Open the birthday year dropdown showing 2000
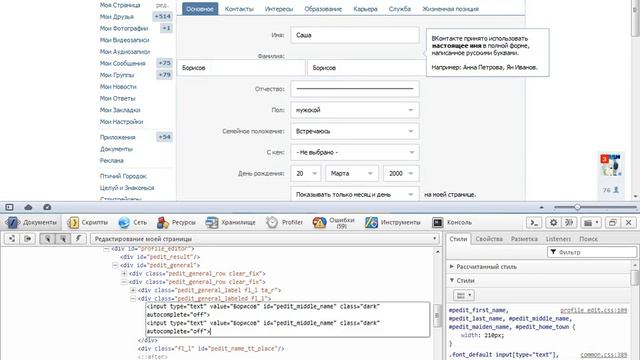 point(401,173)
